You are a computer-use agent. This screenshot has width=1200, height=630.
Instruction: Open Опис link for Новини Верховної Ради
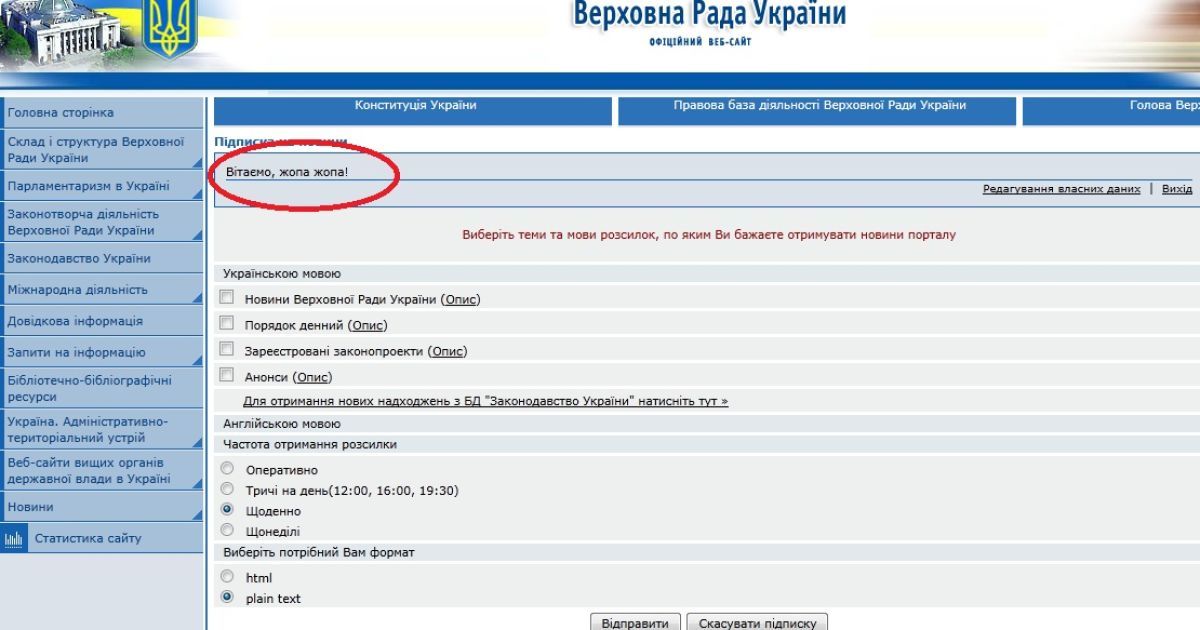(x=460, y=299)
